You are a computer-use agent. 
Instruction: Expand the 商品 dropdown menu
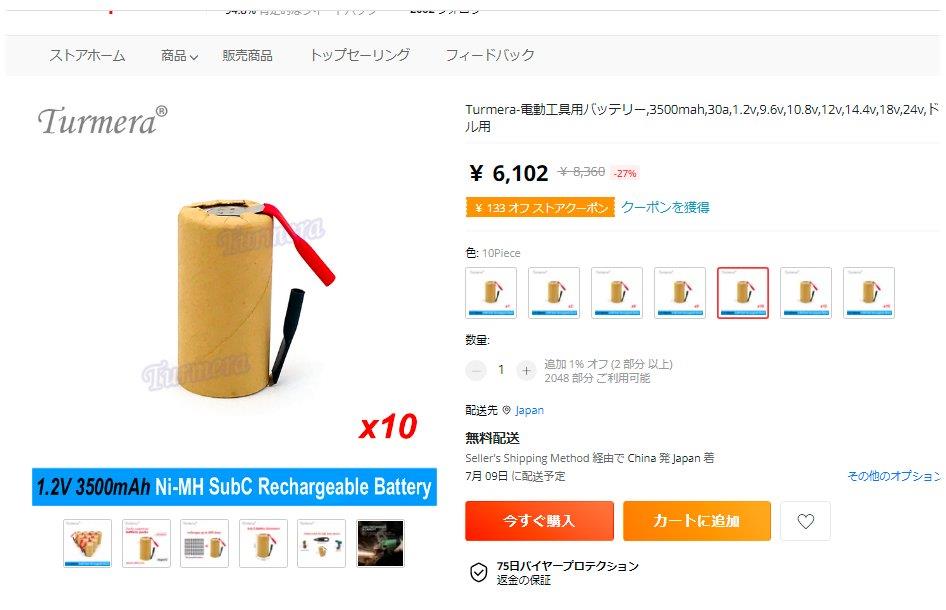[x=179, y=56]
